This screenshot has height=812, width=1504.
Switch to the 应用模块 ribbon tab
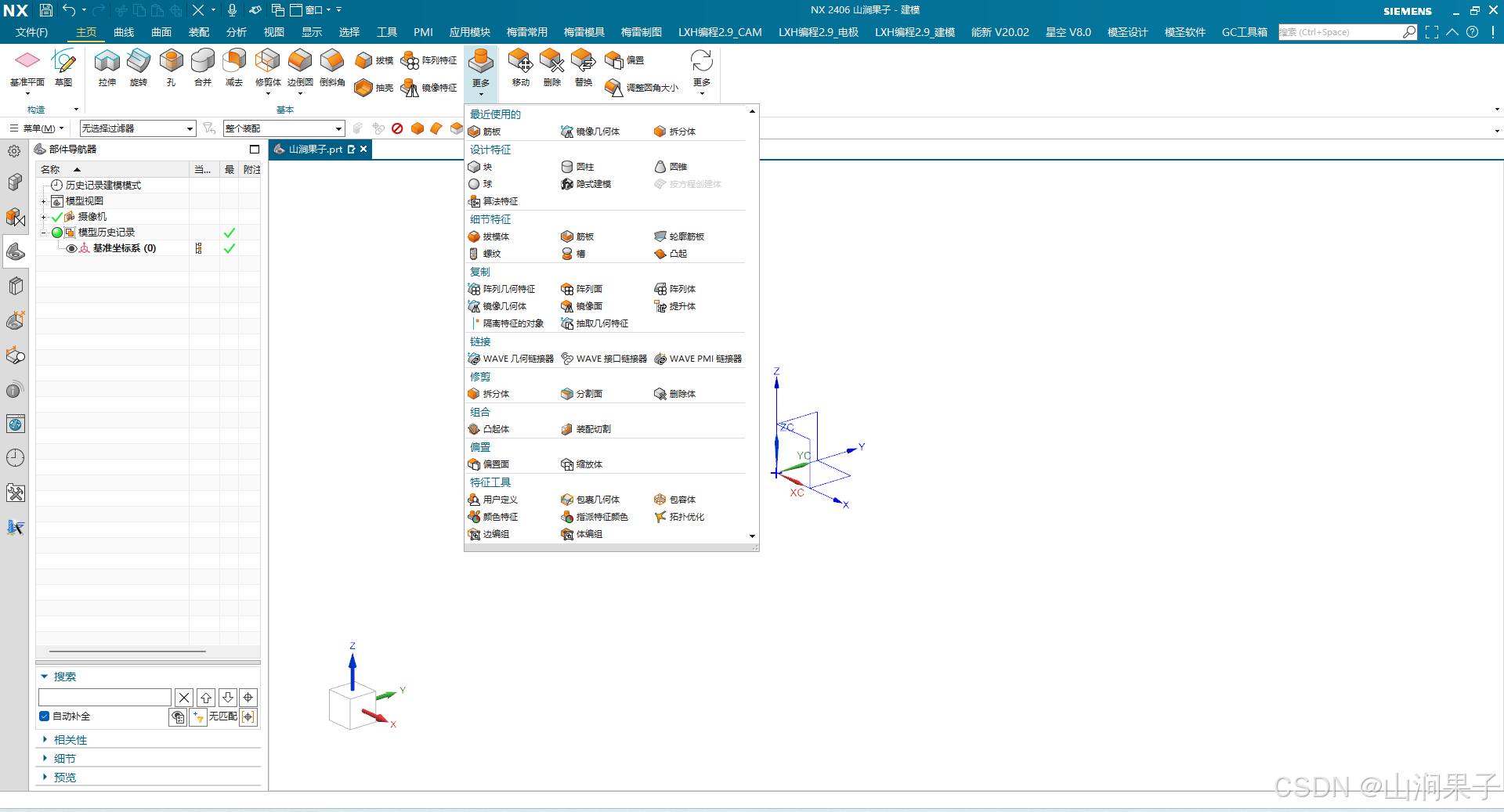[470, 32]
